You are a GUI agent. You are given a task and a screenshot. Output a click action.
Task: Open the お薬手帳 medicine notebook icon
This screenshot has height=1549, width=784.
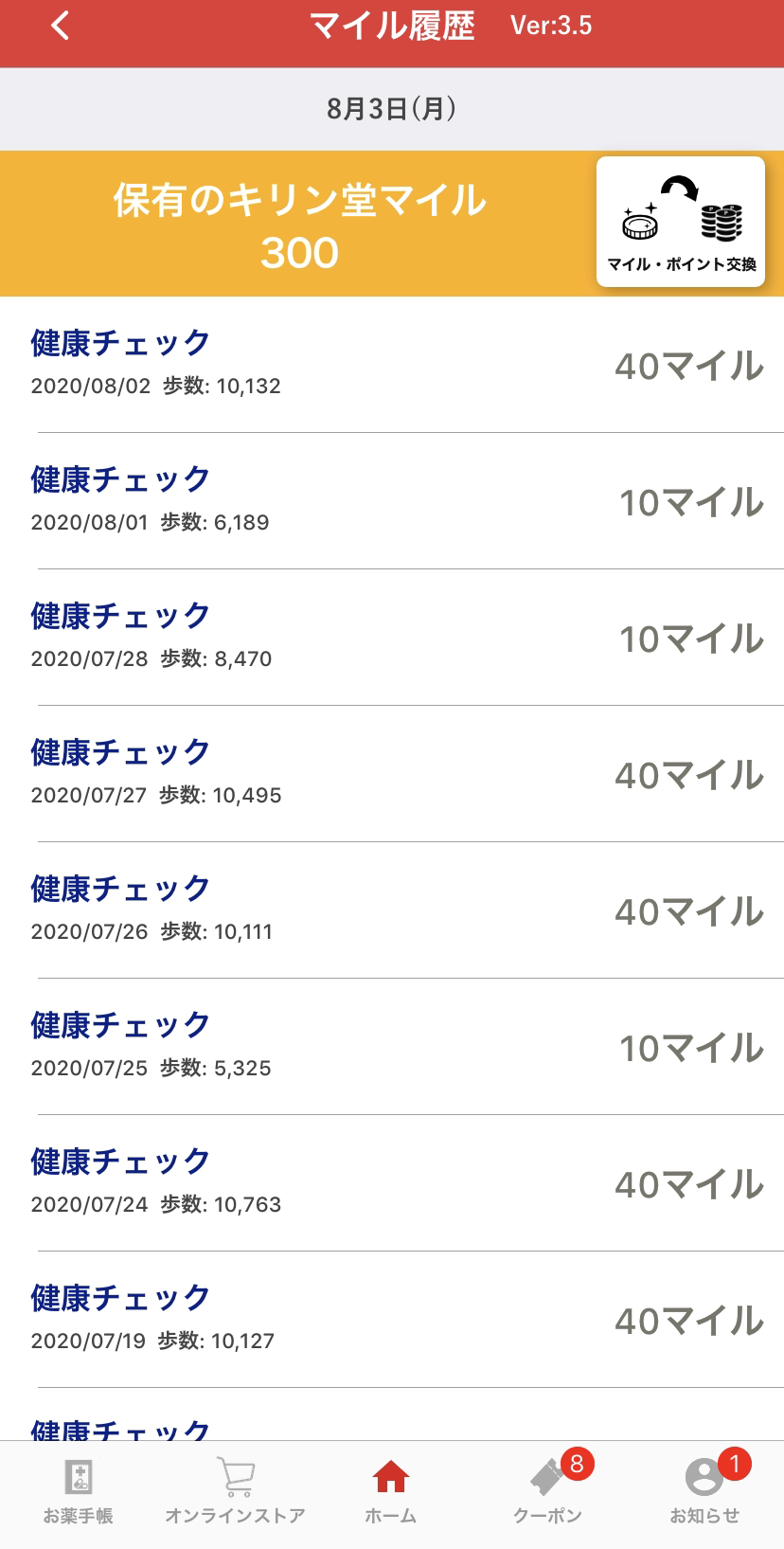coord(78,1477)
